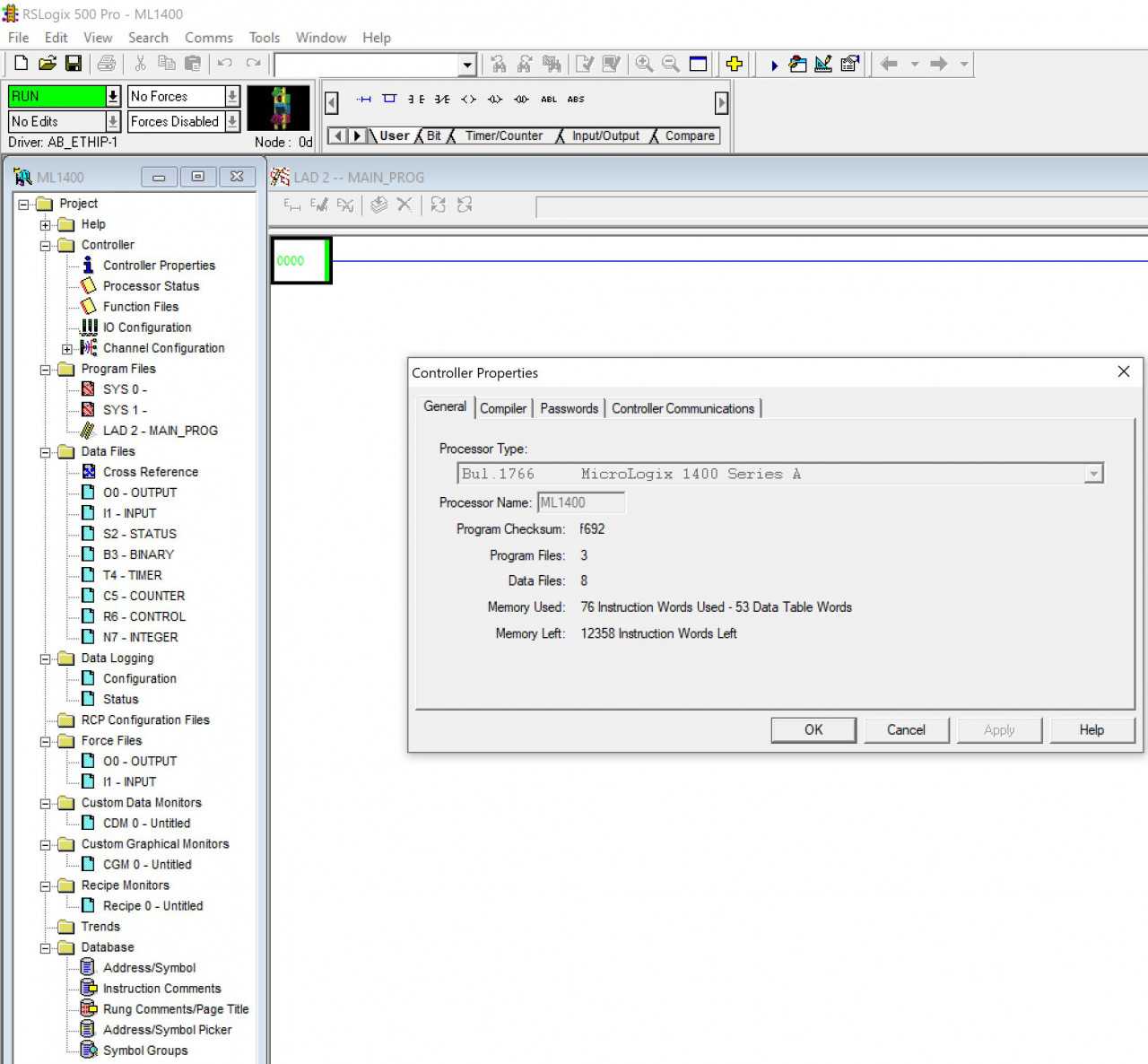The height and width of the screenshot is (1064, 1148).
Task: Insert an Output Latch instruction
Action: point(495,100)
